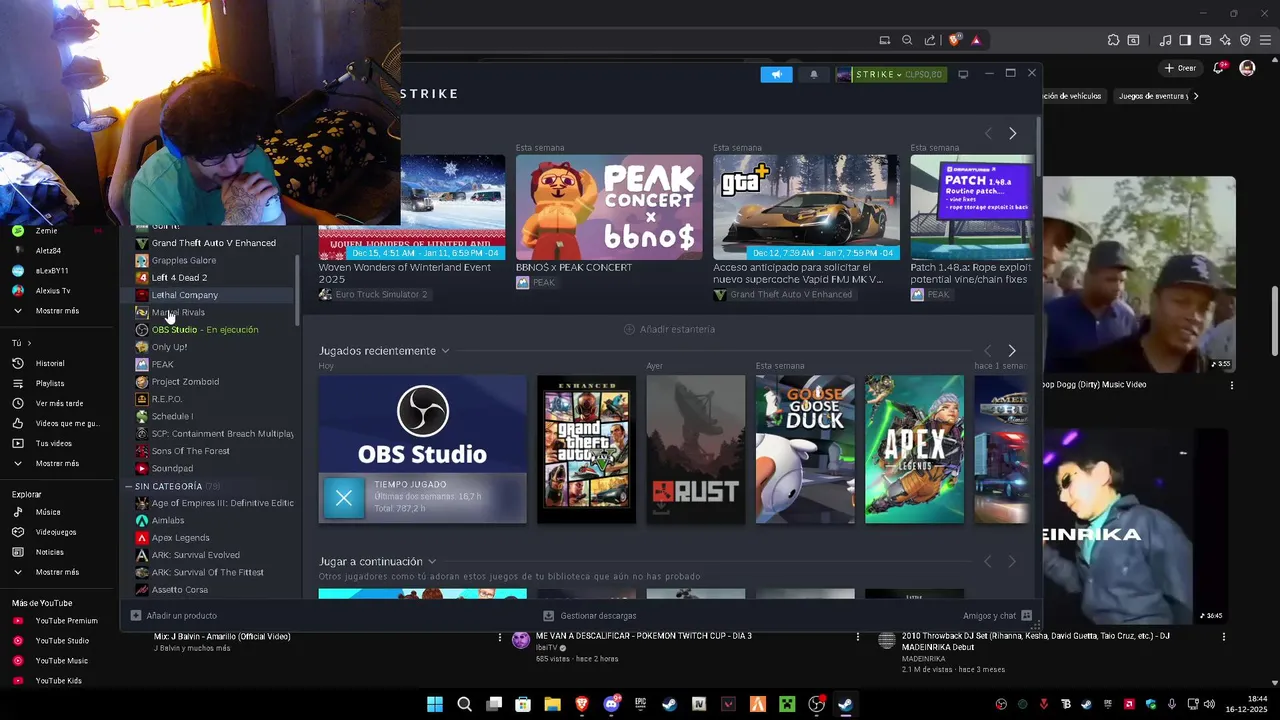Open 'Amigos y chat' in Steam
Viewport: 1280px width, 720px height.
pos(997,616)
